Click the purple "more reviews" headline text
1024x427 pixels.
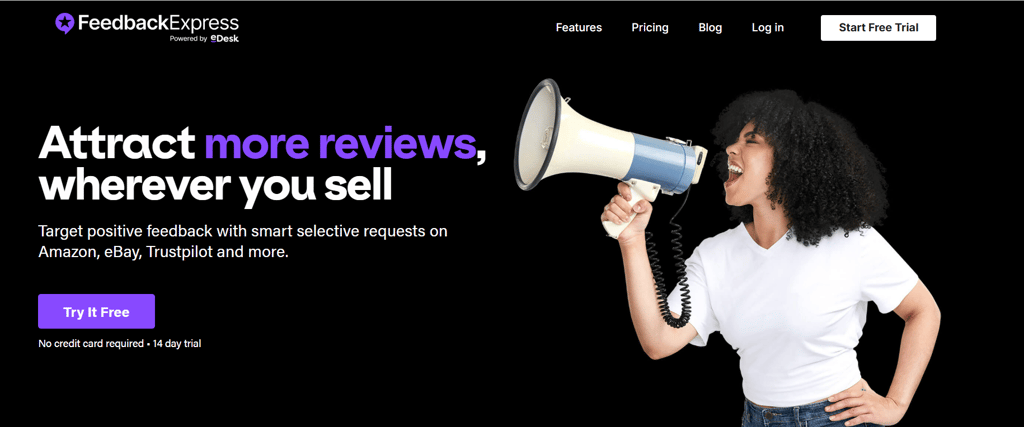pyautogui.click(x=340, y=142)
